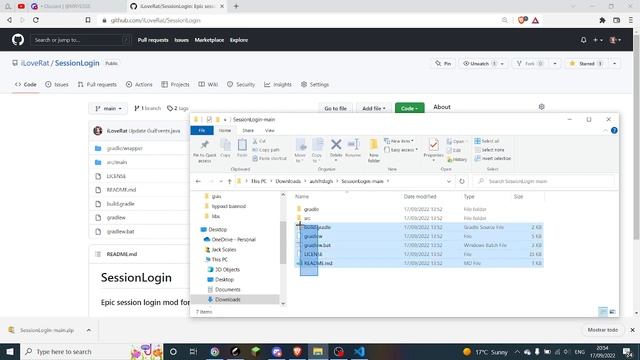Click the Pin repository button

click(x=443, y=64)
